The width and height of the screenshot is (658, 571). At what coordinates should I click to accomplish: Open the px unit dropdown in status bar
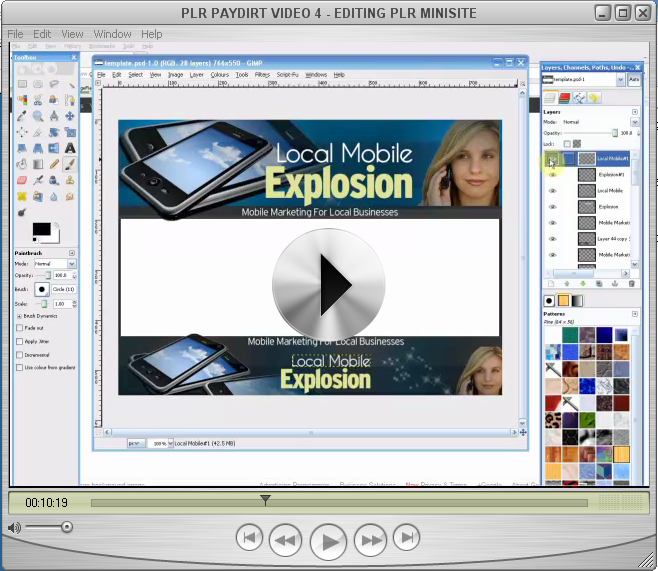(136, 443)
